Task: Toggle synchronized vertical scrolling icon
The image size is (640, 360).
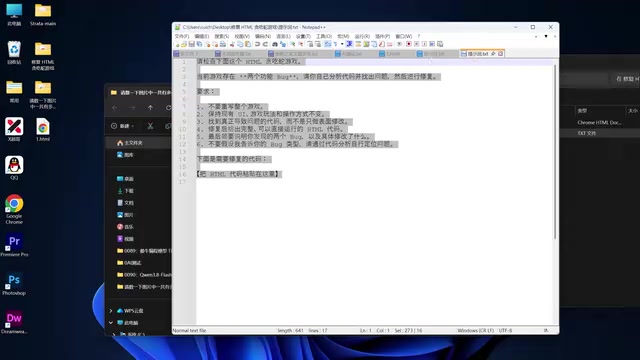Action: tap(311, 44)
